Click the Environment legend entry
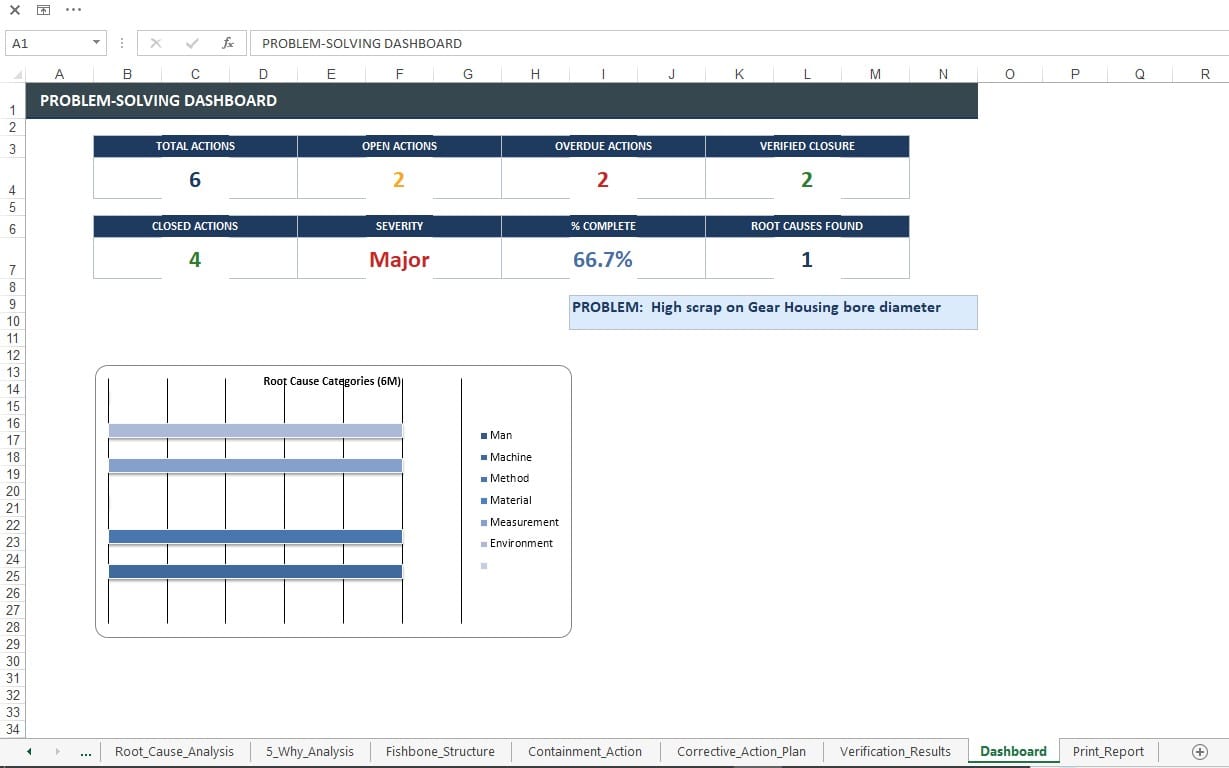This screenshot has width=1229, height=768. (517, 543)
